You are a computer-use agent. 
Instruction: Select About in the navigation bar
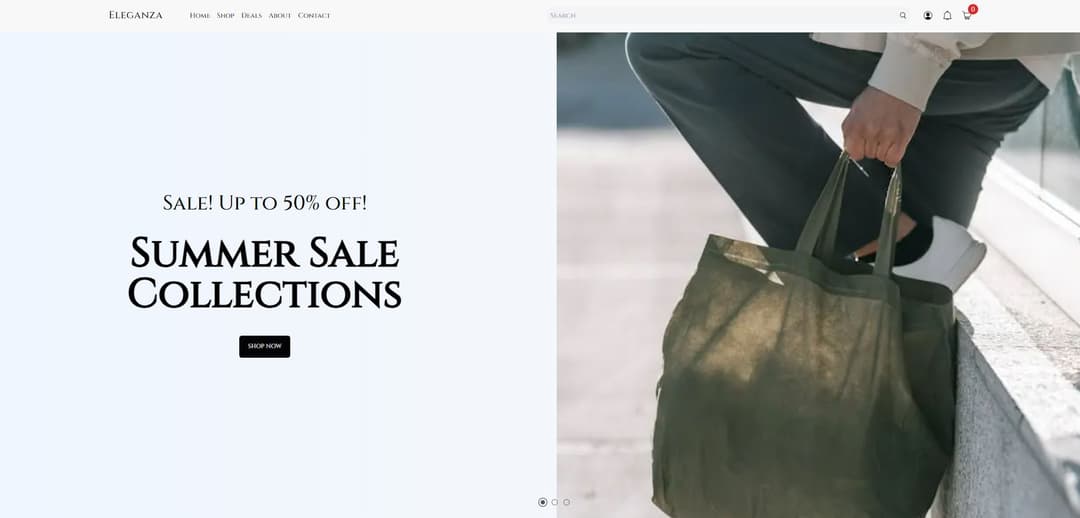click(x=280, y=15)
